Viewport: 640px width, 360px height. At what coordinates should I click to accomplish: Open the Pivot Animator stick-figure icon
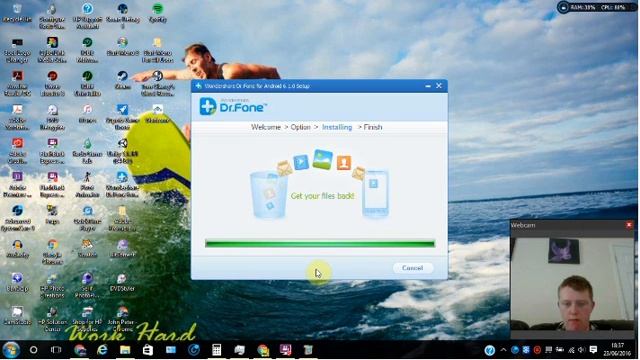click(x=87, y=184)
